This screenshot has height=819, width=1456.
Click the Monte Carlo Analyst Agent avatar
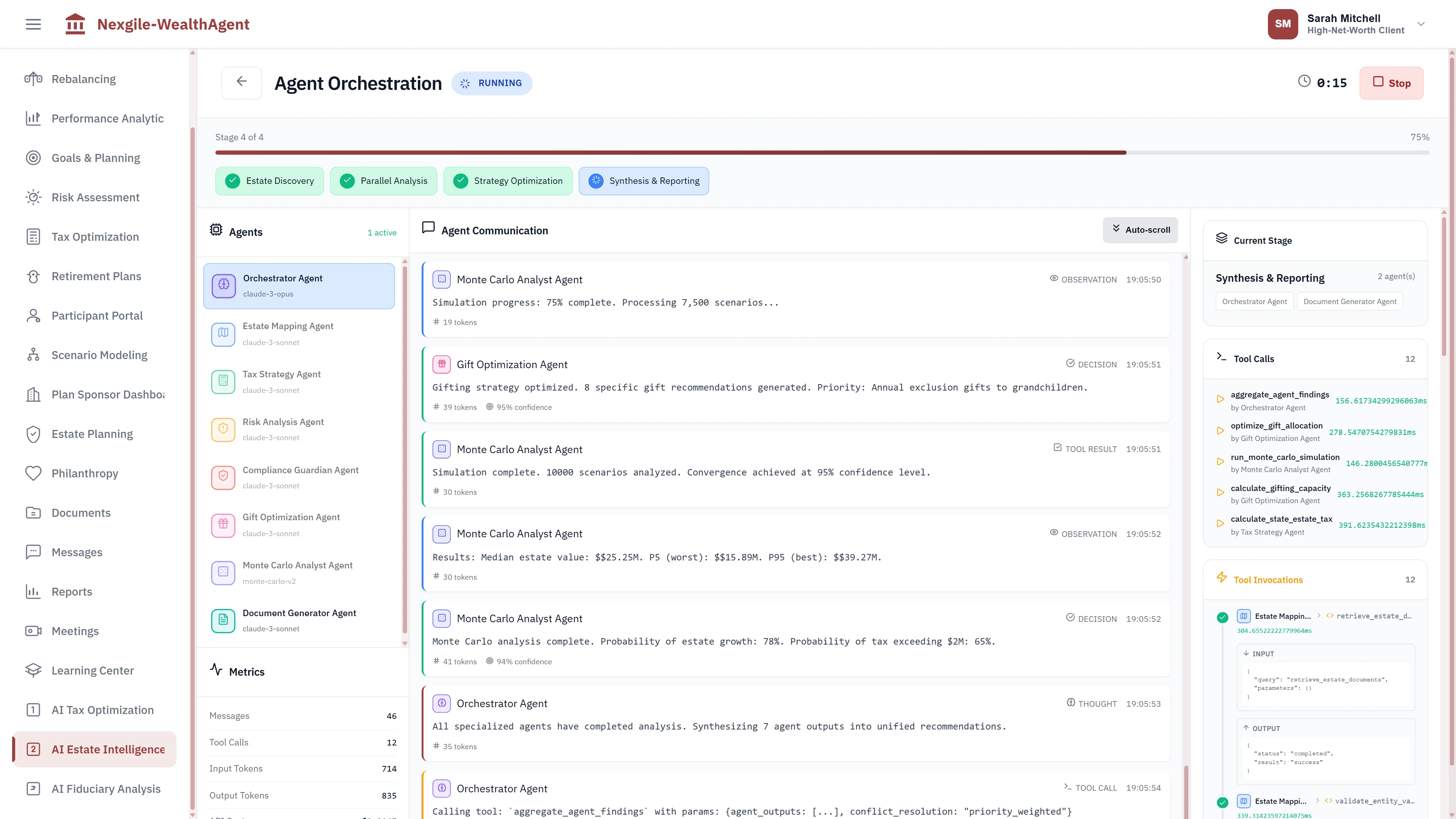[223, 573]
